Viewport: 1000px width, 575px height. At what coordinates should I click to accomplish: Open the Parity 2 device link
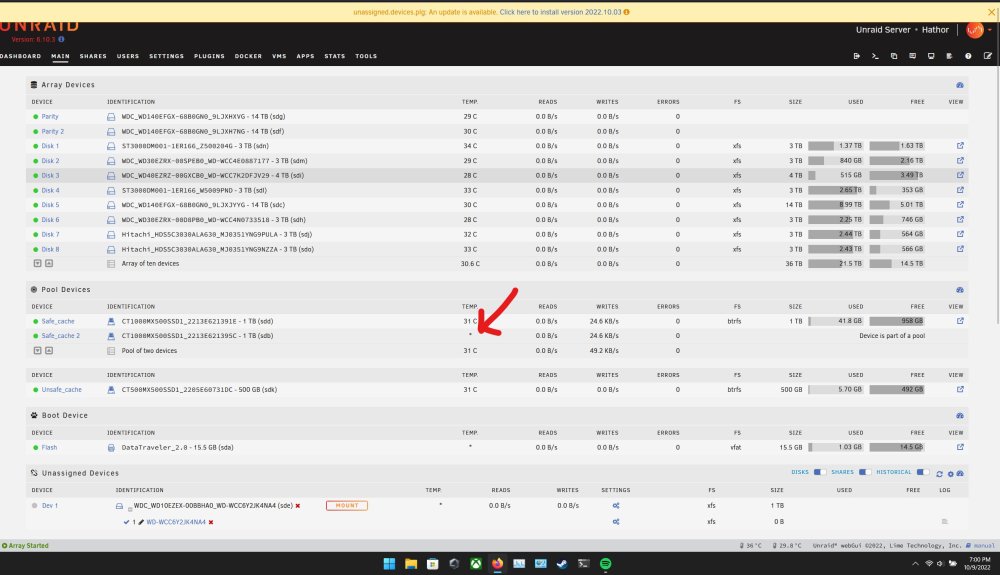(x=53, y=131)
